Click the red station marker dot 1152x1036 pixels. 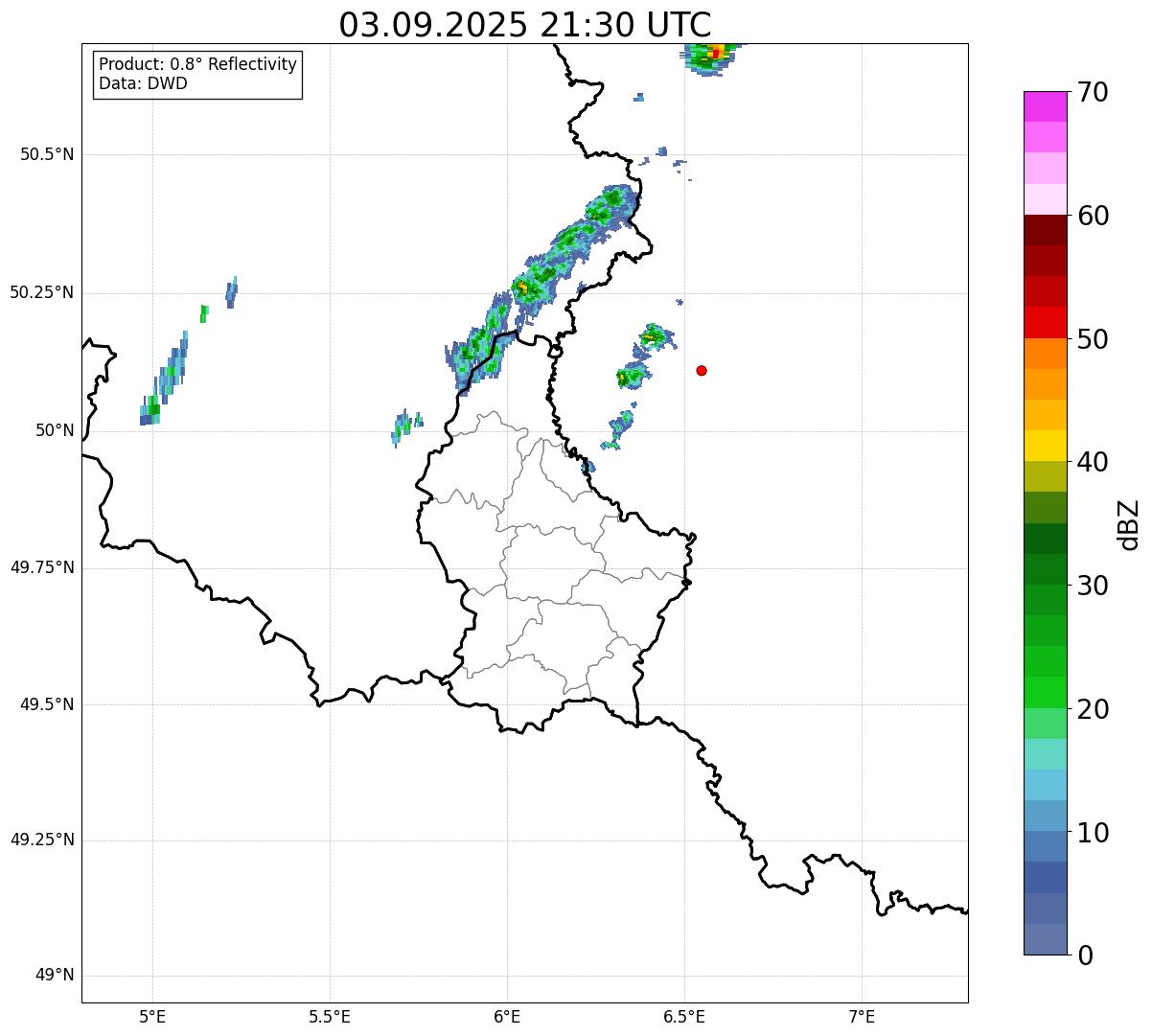[702, 370]
